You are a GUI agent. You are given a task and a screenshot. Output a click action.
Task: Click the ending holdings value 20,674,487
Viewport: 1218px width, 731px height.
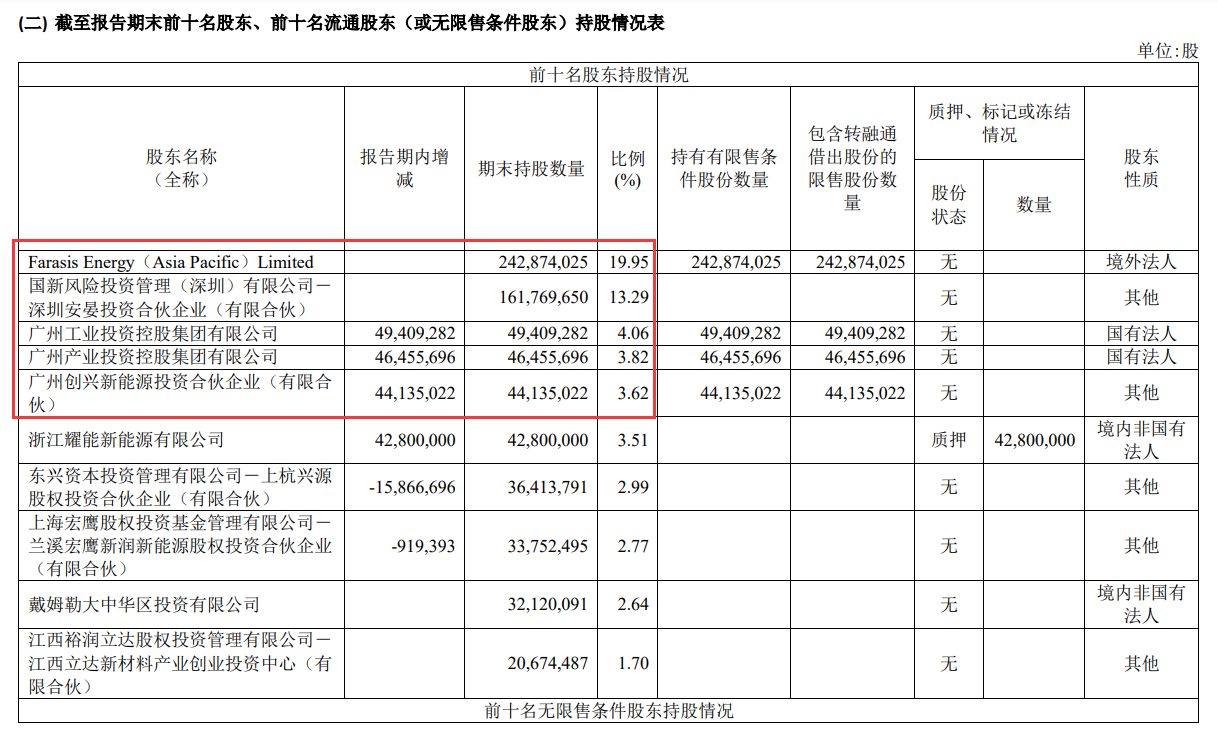click(x=547, y=664)
